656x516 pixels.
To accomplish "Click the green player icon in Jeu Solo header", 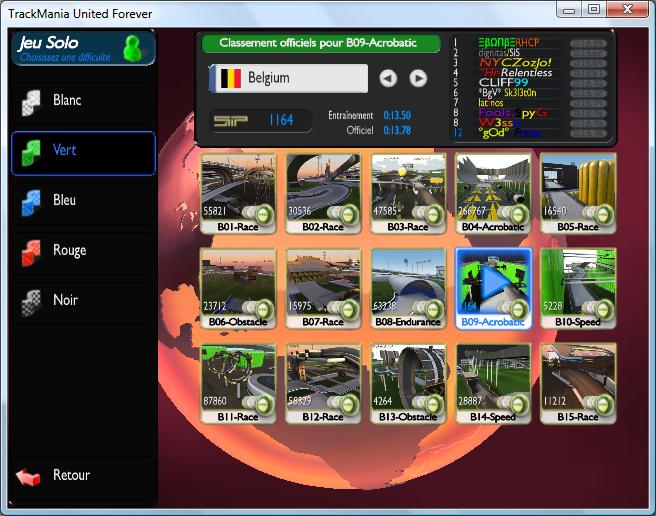I will pyautogui.click(x=133, y=48).
